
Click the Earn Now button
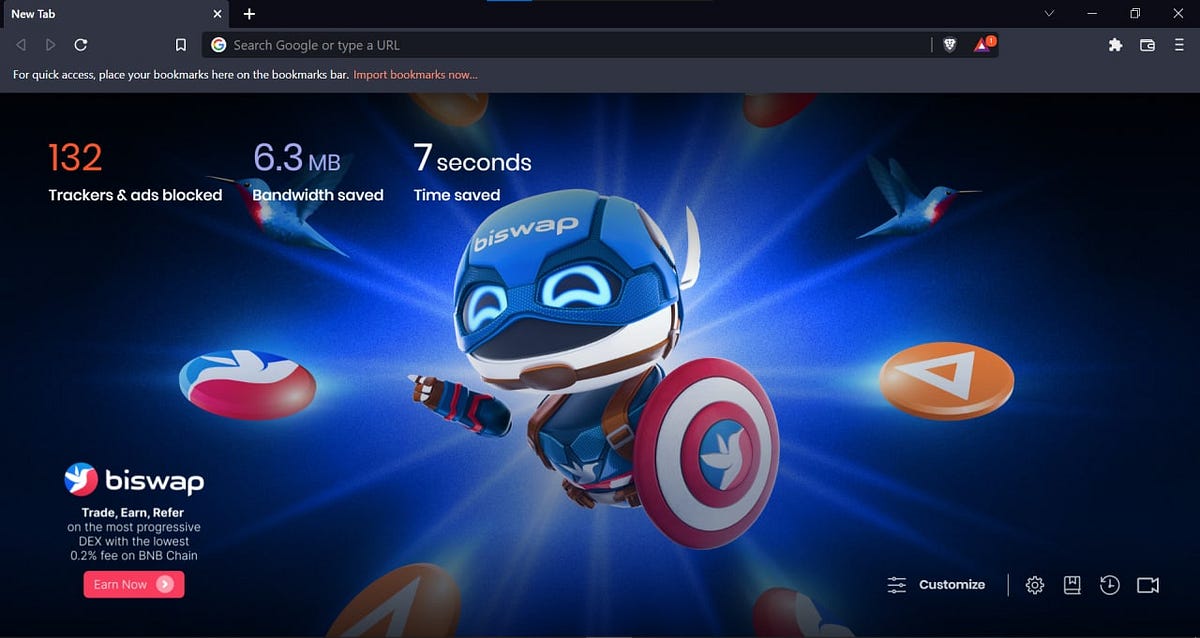click(x=134, y=584)
